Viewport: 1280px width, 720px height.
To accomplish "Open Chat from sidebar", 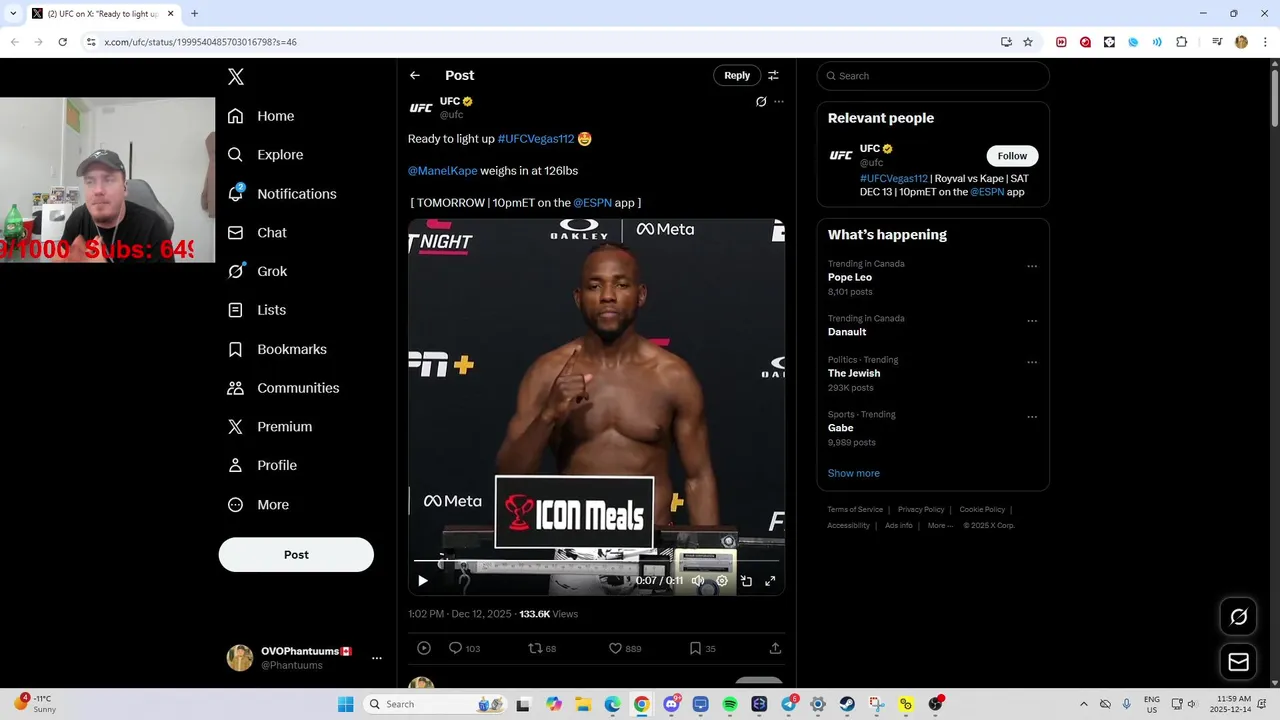I will (x=257, y=233).
